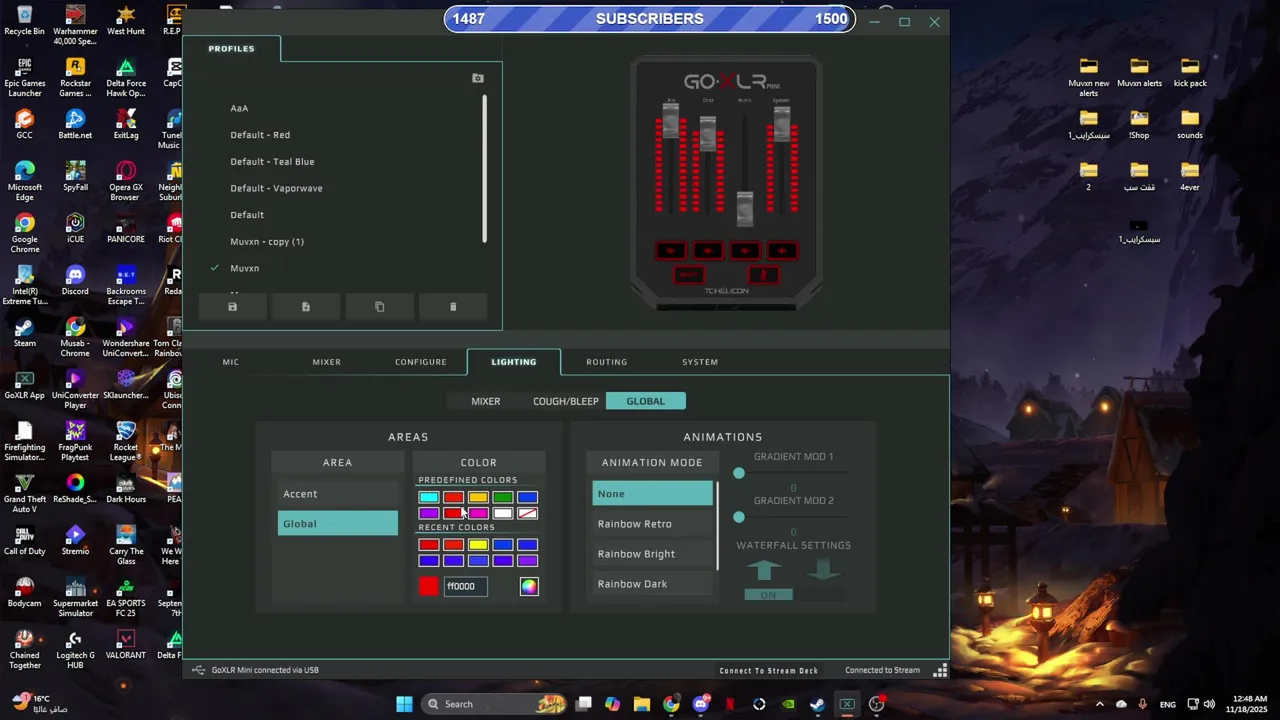Click the NVIDIA icon on the taskbar
The image size is (1280, 720).
click(788, 704)
